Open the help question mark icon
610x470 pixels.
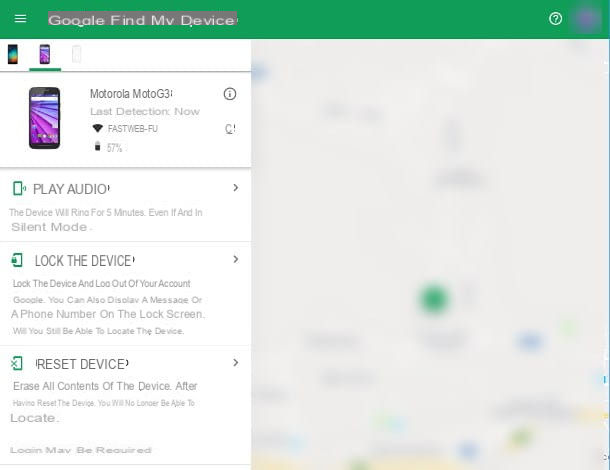tap(555, 19)
